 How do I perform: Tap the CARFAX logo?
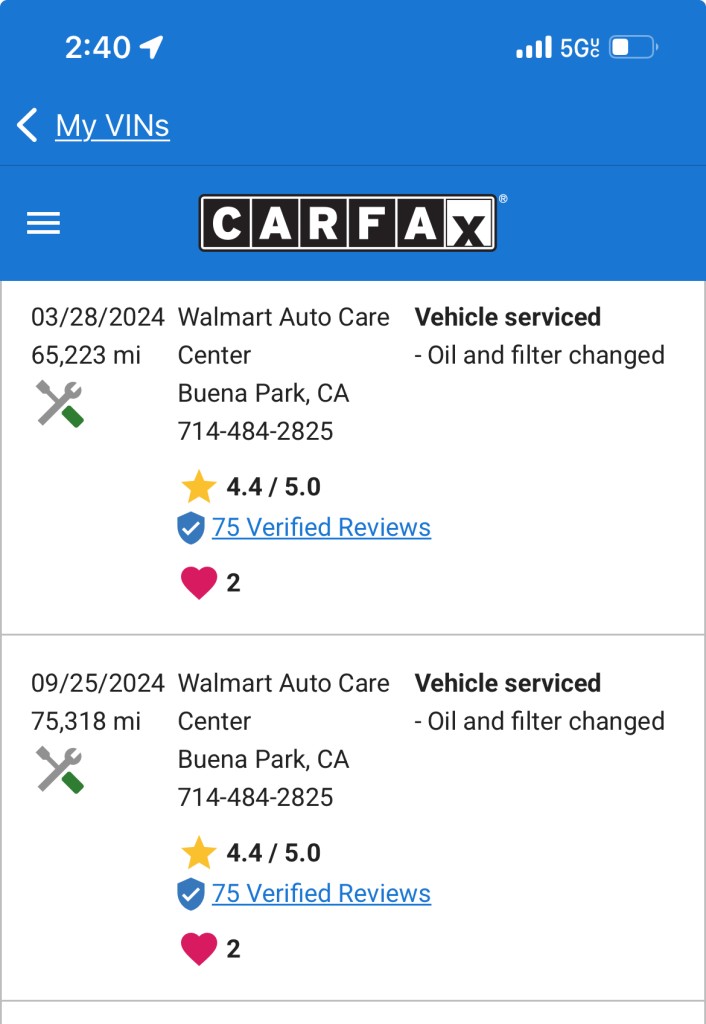348,223
